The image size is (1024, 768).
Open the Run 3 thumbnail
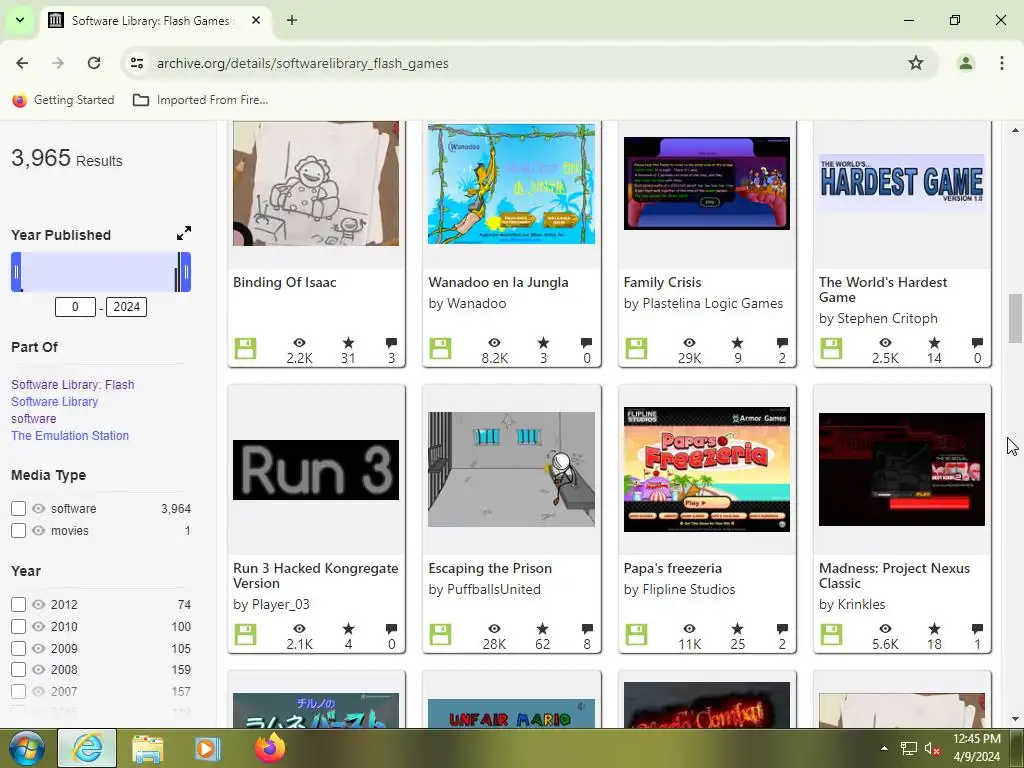316,470
